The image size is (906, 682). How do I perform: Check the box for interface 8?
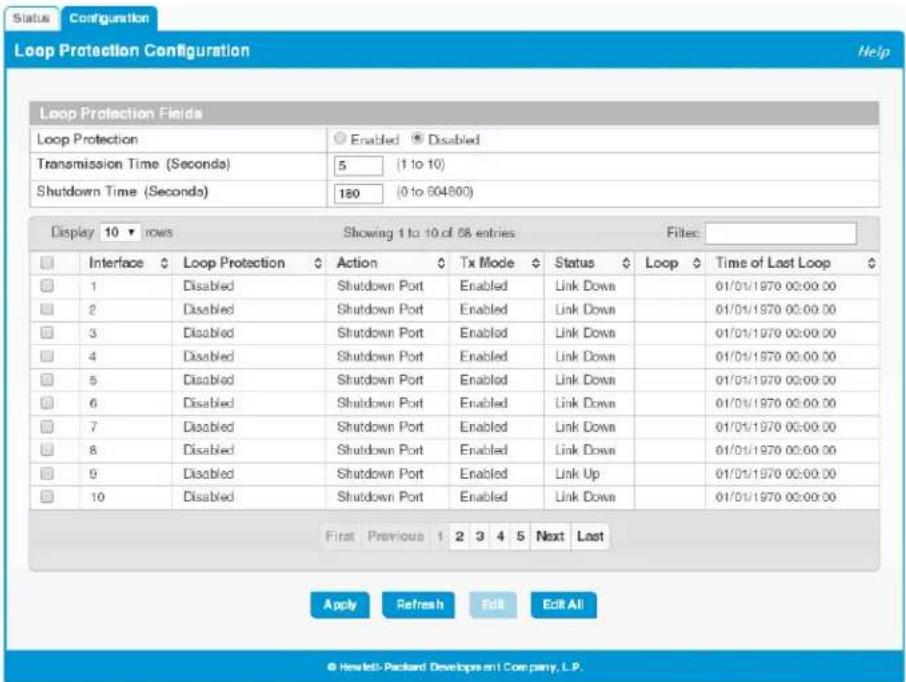[x=47, y=450]
